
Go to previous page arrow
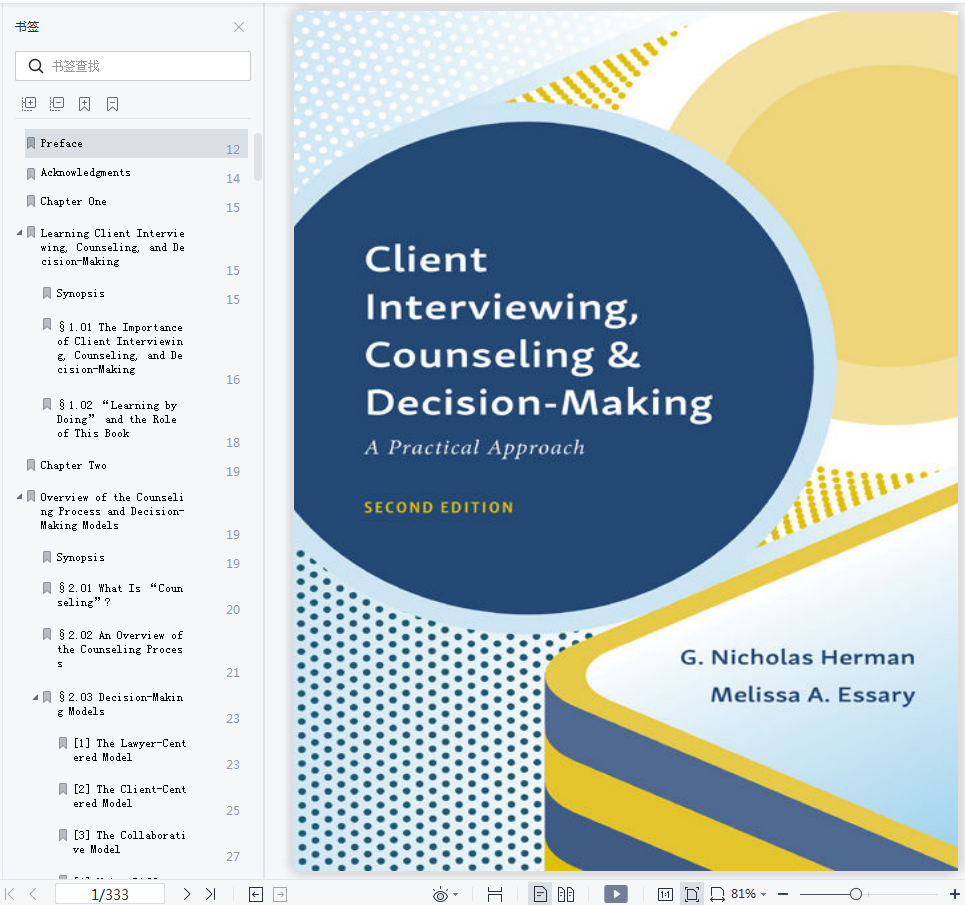pos(33,894)
